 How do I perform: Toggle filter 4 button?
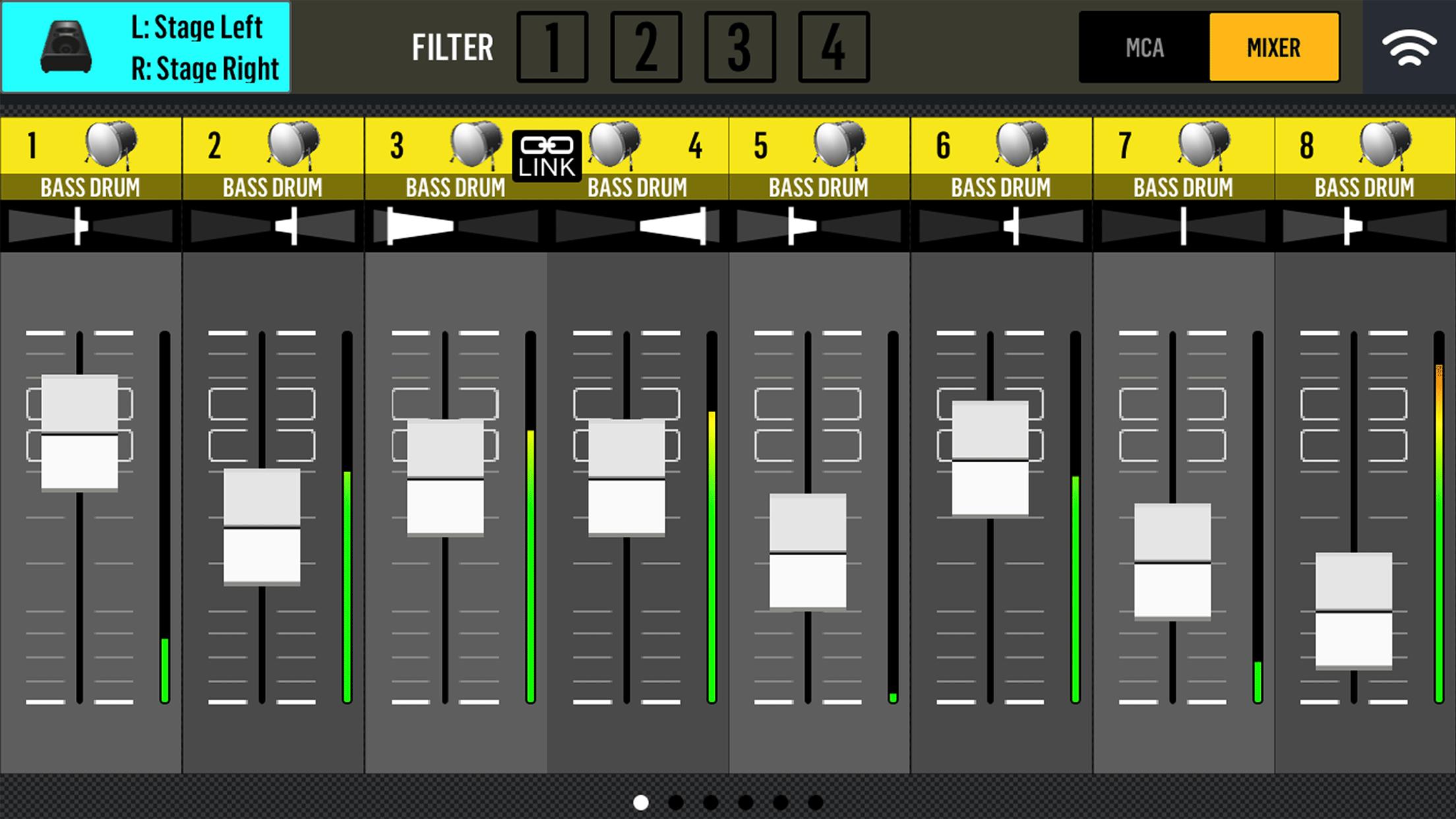click(x=834, y=47)
